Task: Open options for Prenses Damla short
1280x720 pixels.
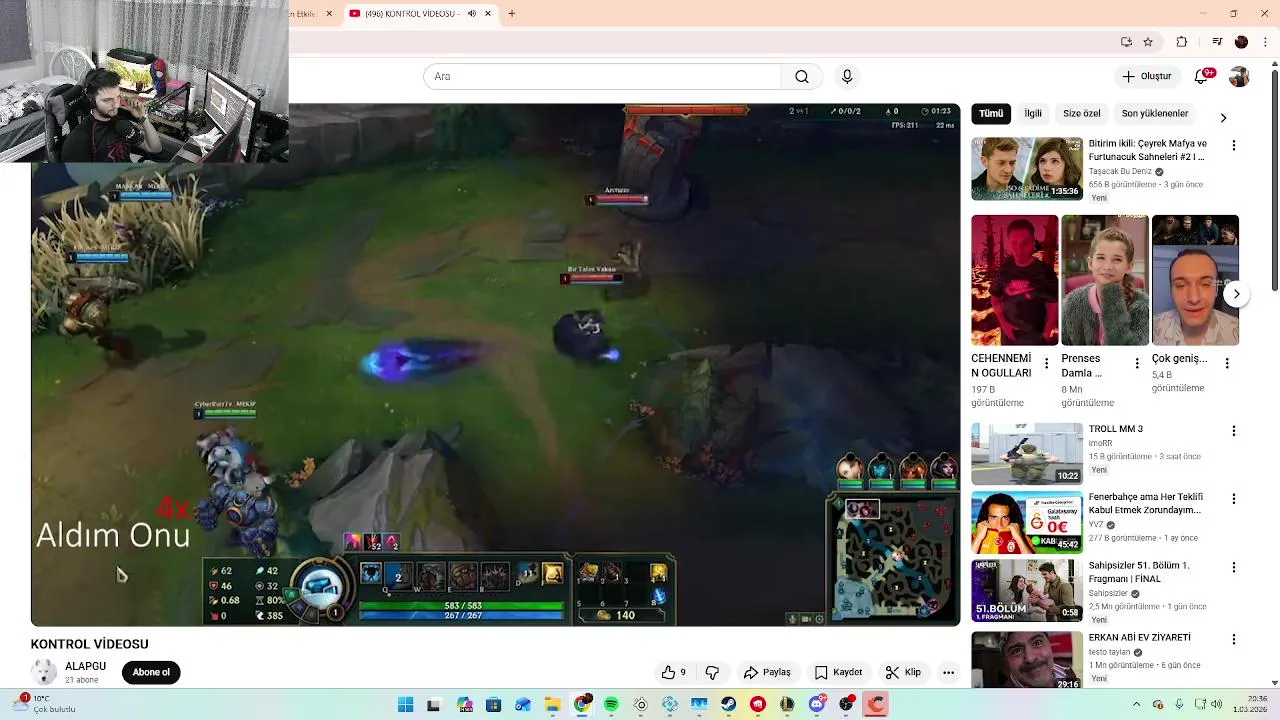Action: pos(1137,363)
